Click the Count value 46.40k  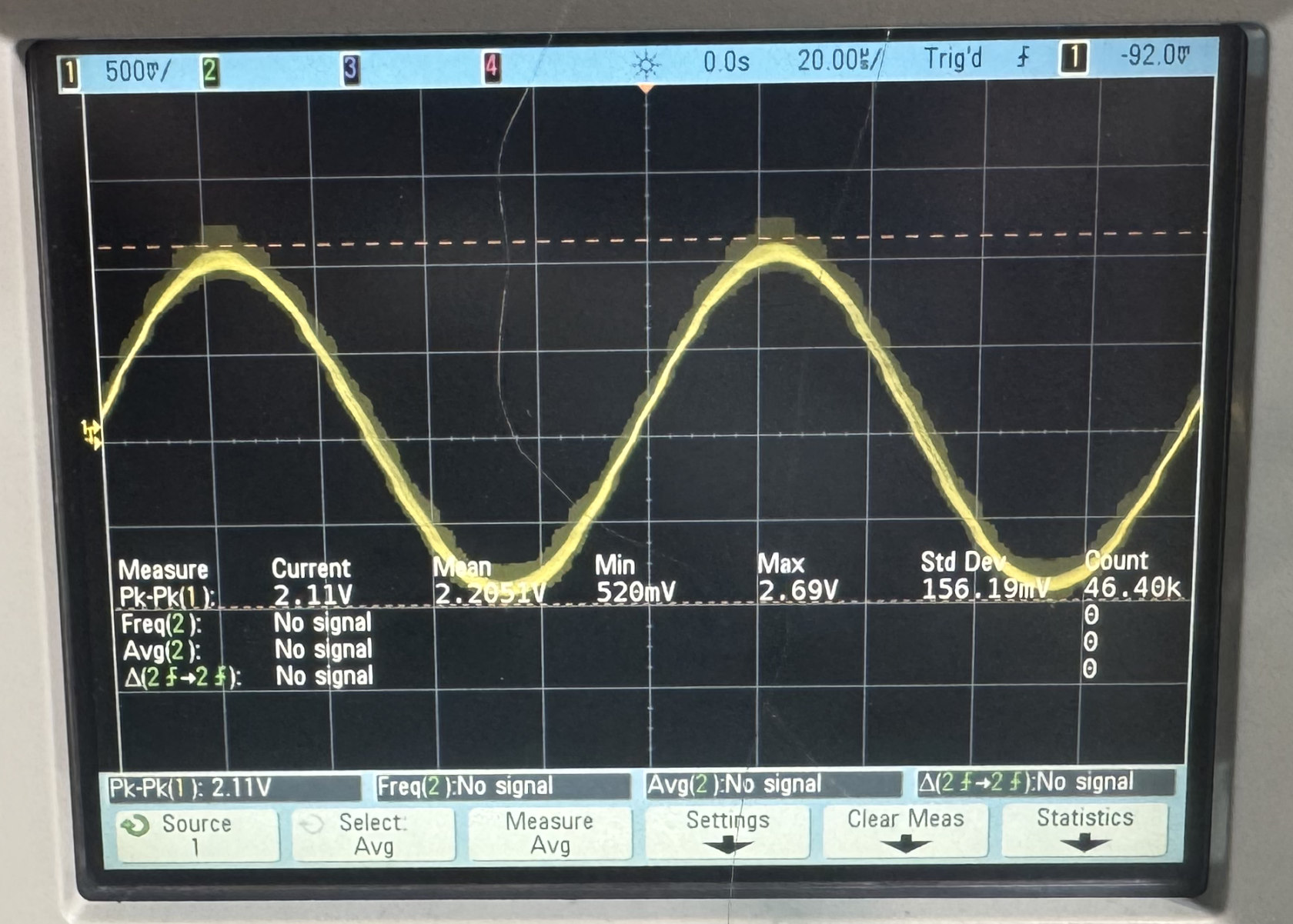pos(1132,588)
